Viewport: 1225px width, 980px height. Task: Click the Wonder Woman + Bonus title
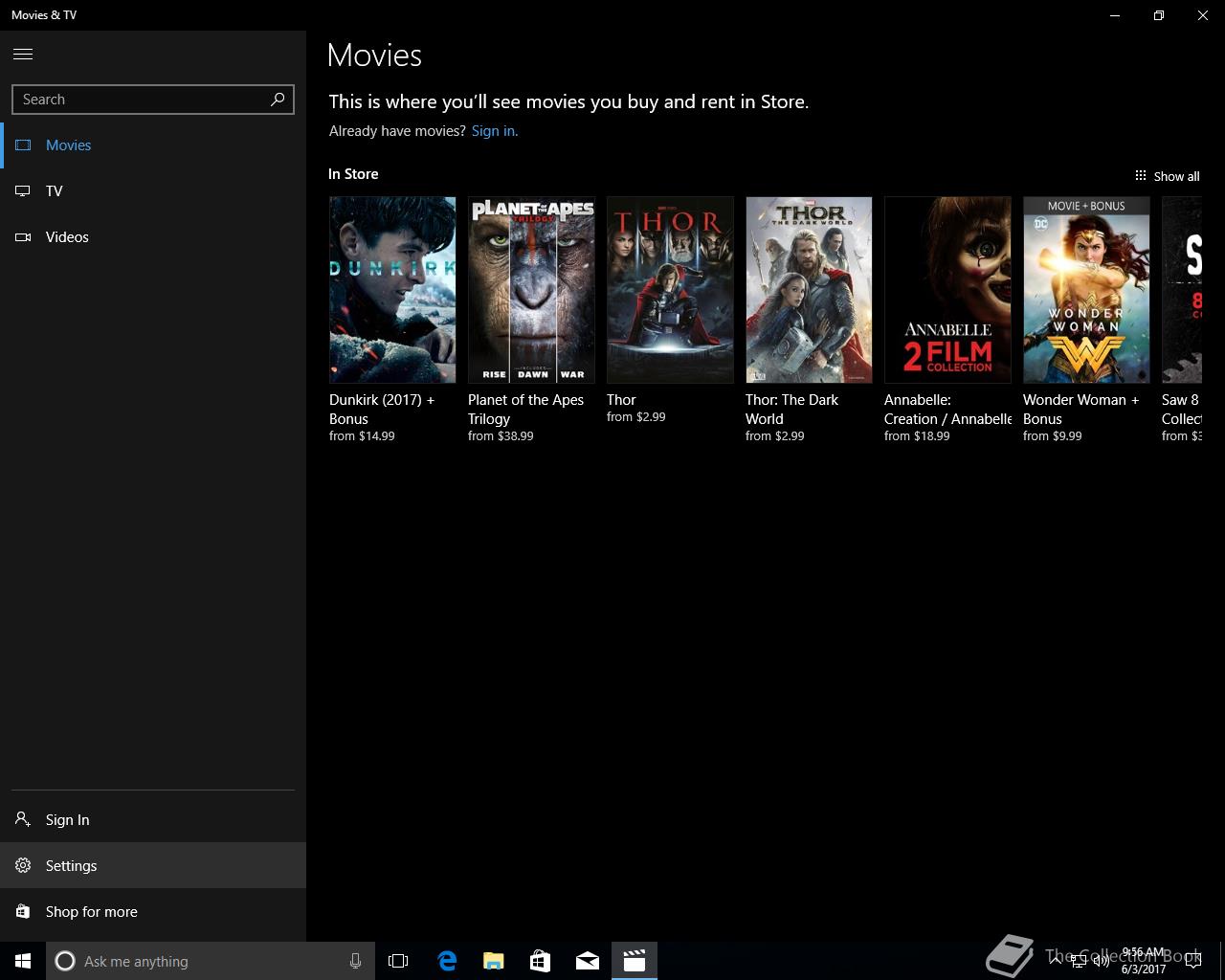point(1081,409)
